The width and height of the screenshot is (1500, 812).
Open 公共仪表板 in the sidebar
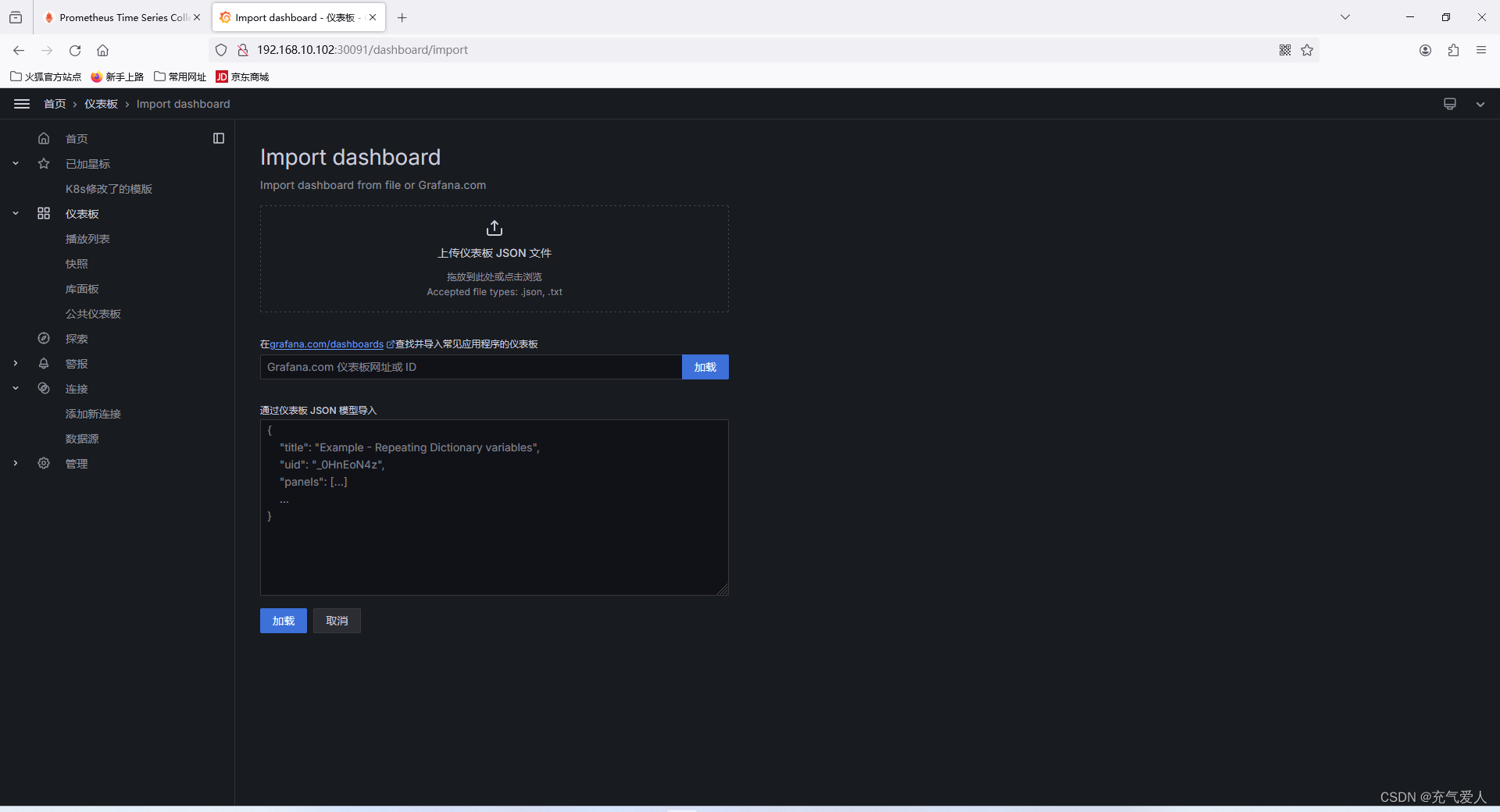click(x=93, y=314)
